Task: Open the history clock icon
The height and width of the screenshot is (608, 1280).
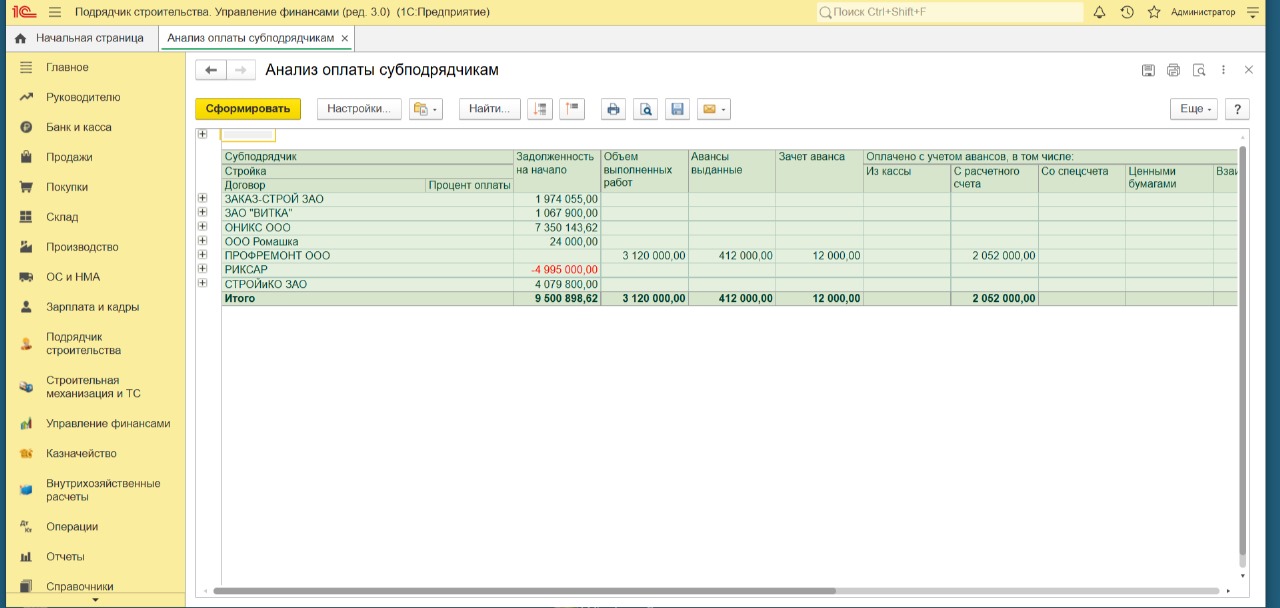Action: click(x=1127, y=12)
